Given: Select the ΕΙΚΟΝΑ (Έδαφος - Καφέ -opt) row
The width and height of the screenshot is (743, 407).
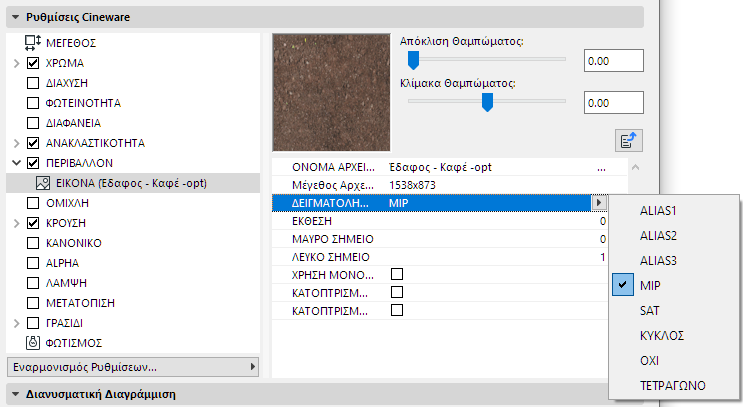Looking at the screenshot, I should (133, 183).
